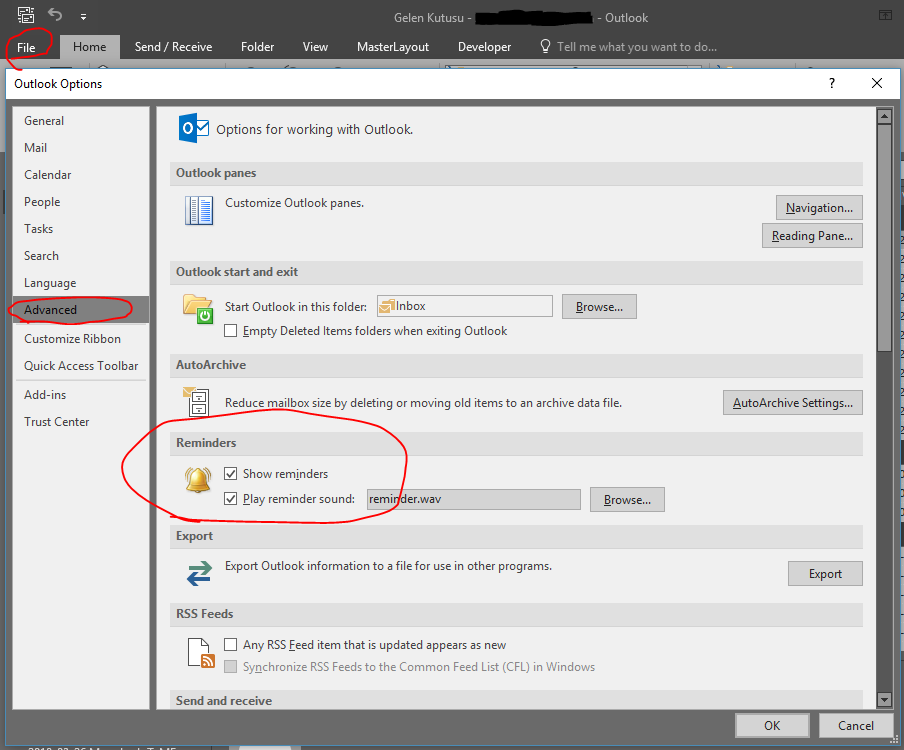Open Quick Access Toolbar customize arrow
Screen dimensions: 904x750
(x=83, y=17)
